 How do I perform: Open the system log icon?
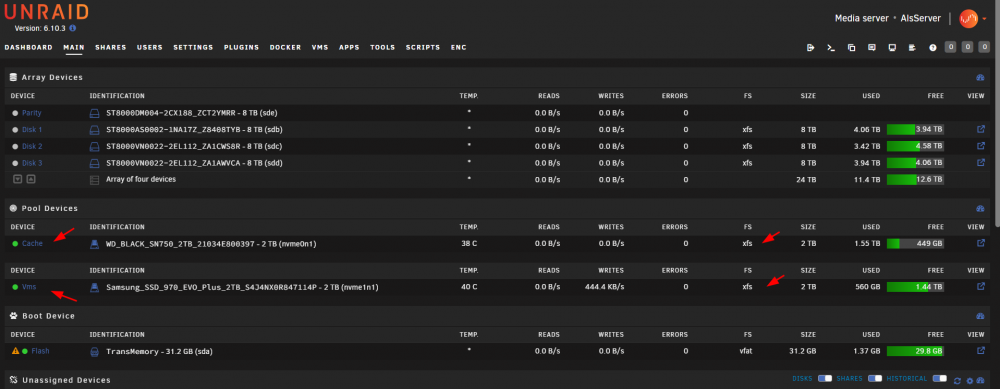912,47
